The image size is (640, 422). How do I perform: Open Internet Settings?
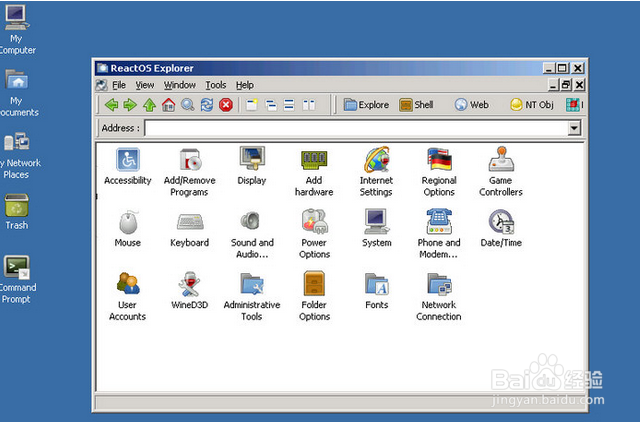point(376,172)
